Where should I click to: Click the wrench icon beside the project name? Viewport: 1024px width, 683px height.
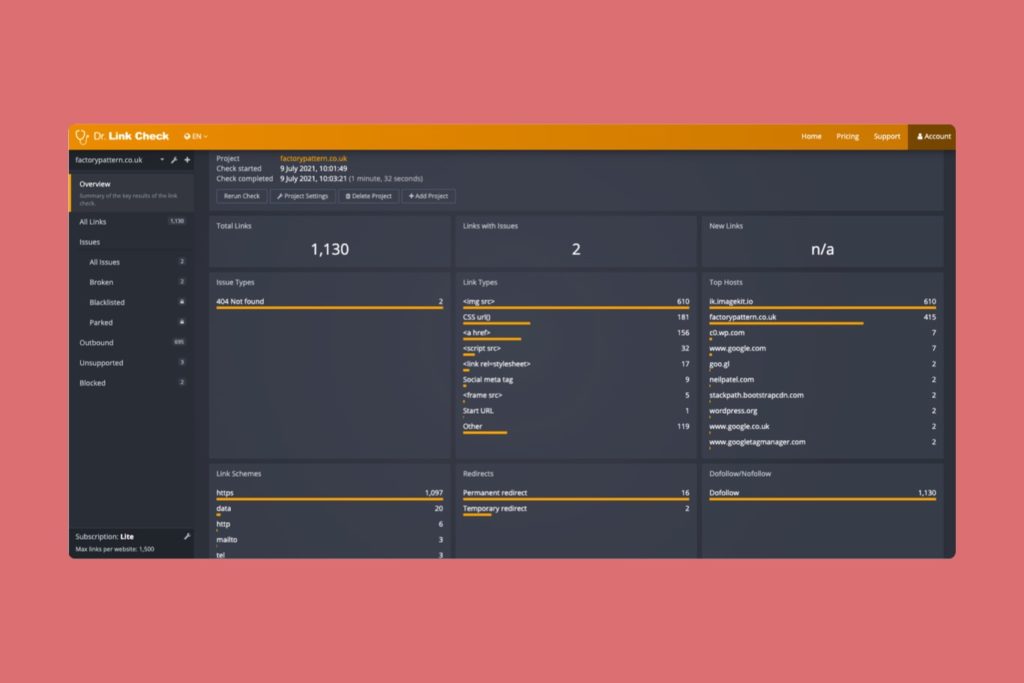point(174,160)
